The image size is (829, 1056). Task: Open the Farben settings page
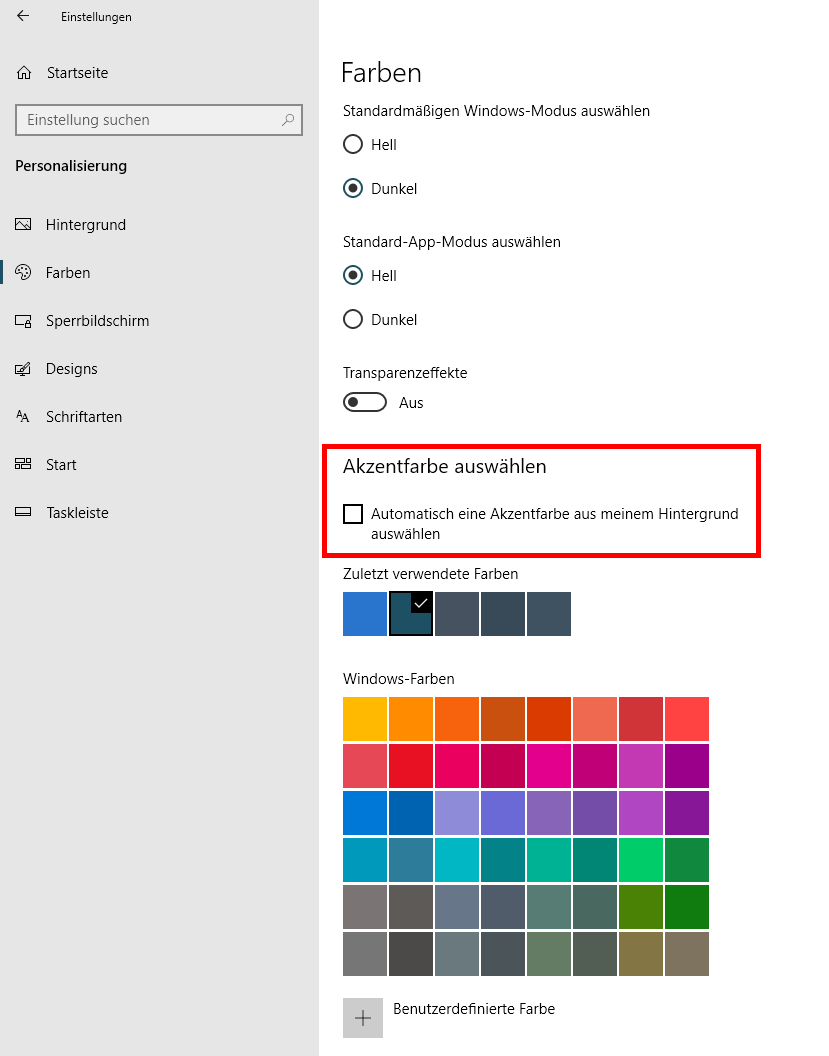(68, 273)
